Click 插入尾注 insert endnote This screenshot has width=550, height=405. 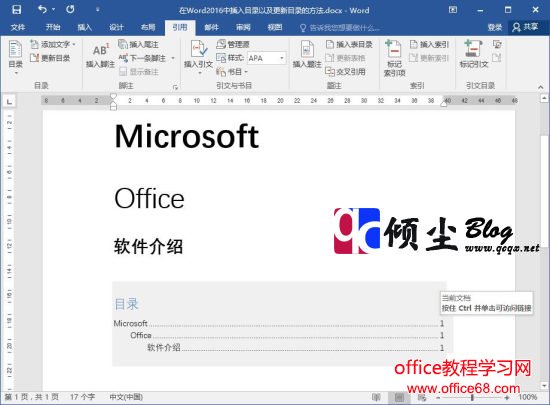tap(139, 45)
